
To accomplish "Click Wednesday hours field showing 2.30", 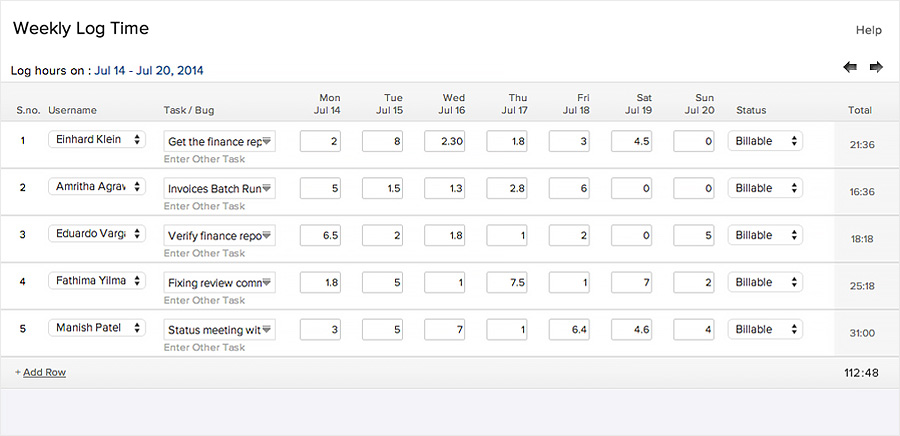I will coord(446,142).
